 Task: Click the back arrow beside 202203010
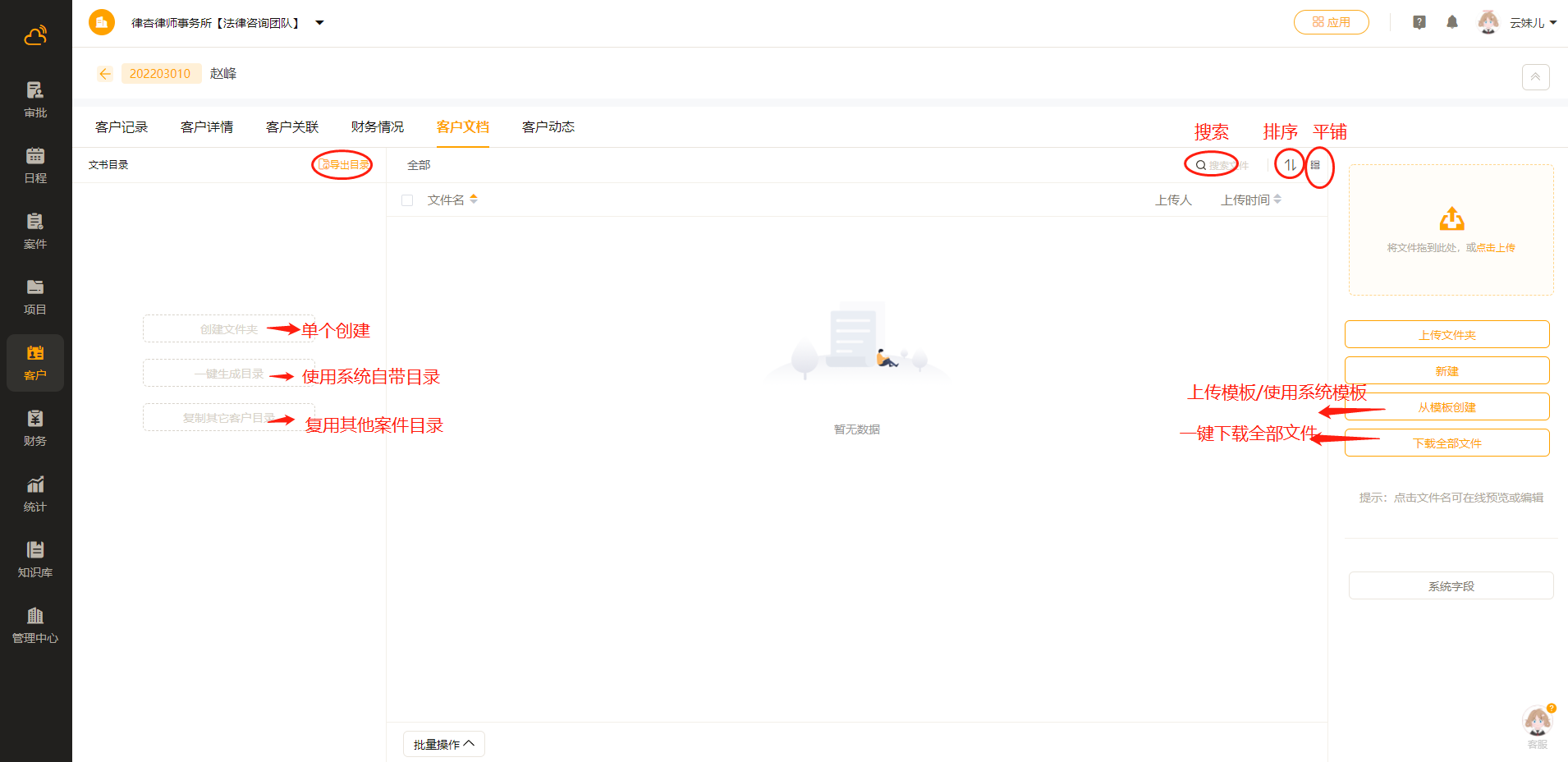pos(105,74)
